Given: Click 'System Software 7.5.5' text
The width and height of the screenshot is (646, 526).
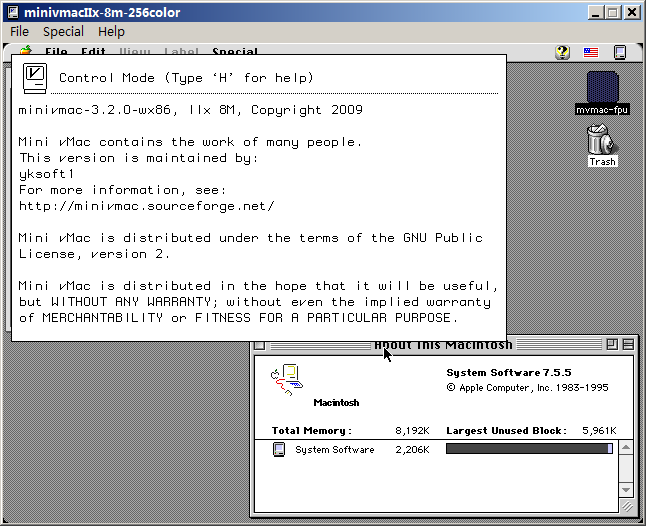Looking at the screenshot, I should [509, 373].
